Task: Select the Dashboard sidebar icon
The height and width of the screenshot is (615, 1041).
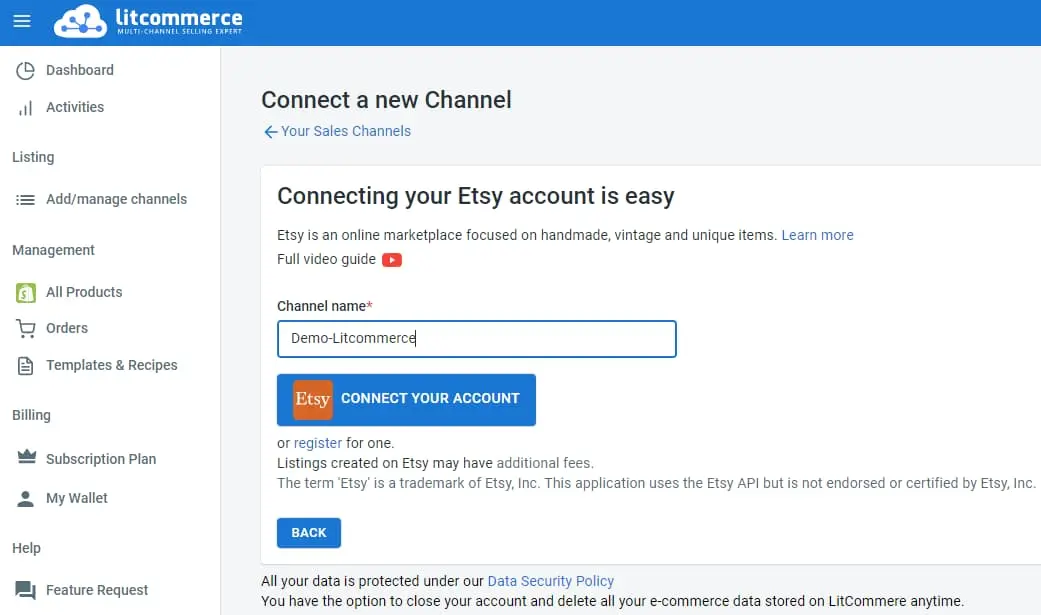Action: pyautogui.click(x=23, y=70)
